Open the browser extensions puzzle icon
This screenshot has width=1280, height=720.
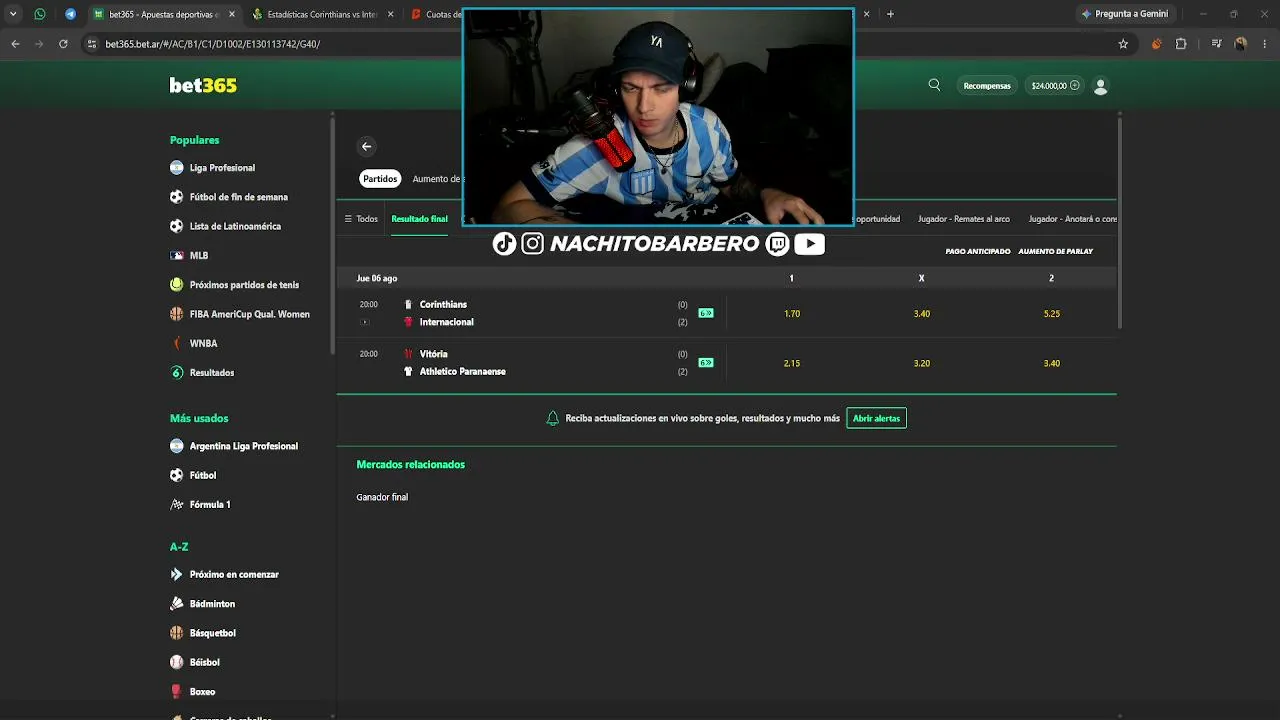point(1181,44)
